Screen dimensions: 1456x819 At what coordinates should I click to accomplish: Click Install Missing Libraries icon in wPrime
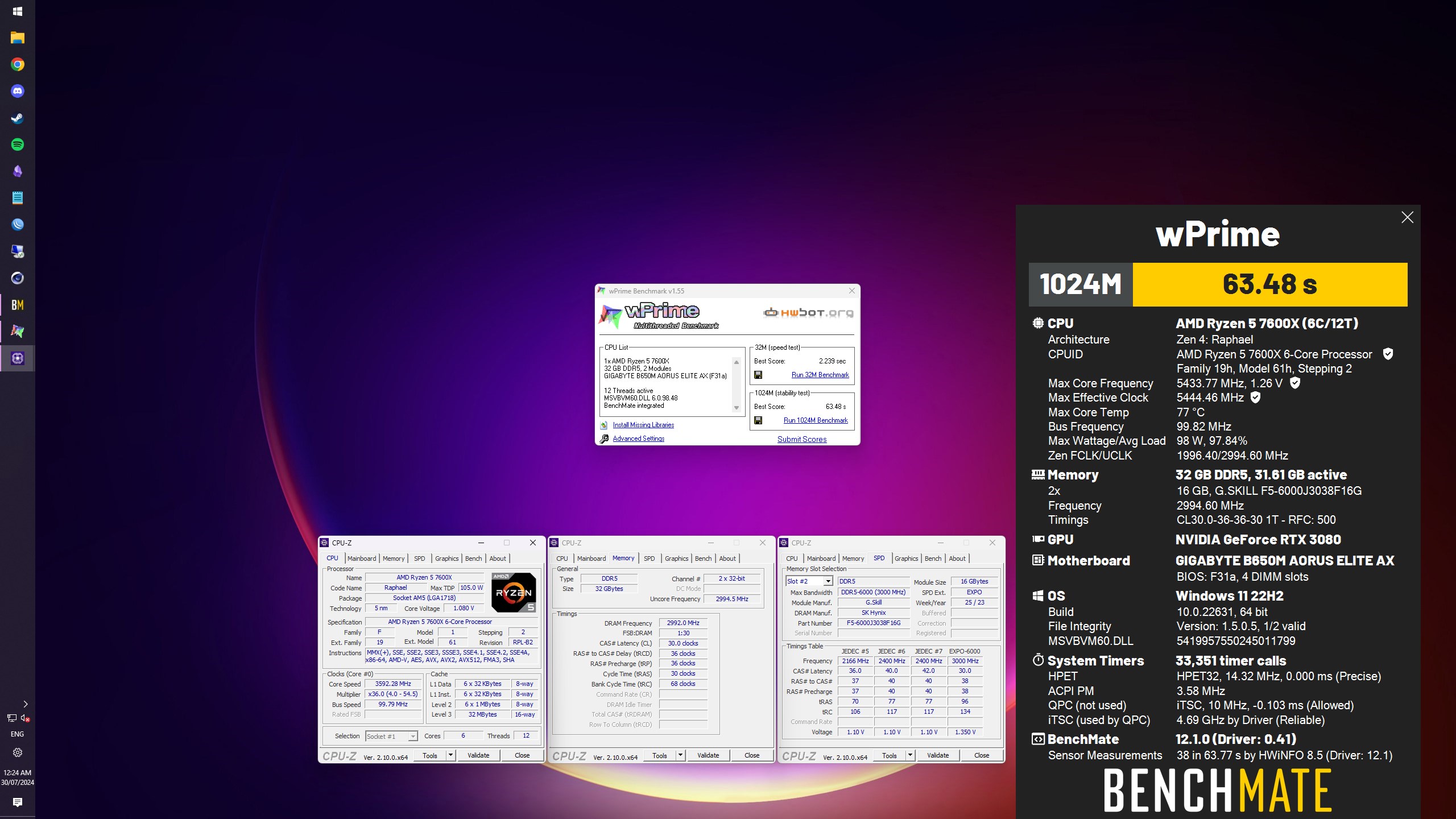(604, 425)
